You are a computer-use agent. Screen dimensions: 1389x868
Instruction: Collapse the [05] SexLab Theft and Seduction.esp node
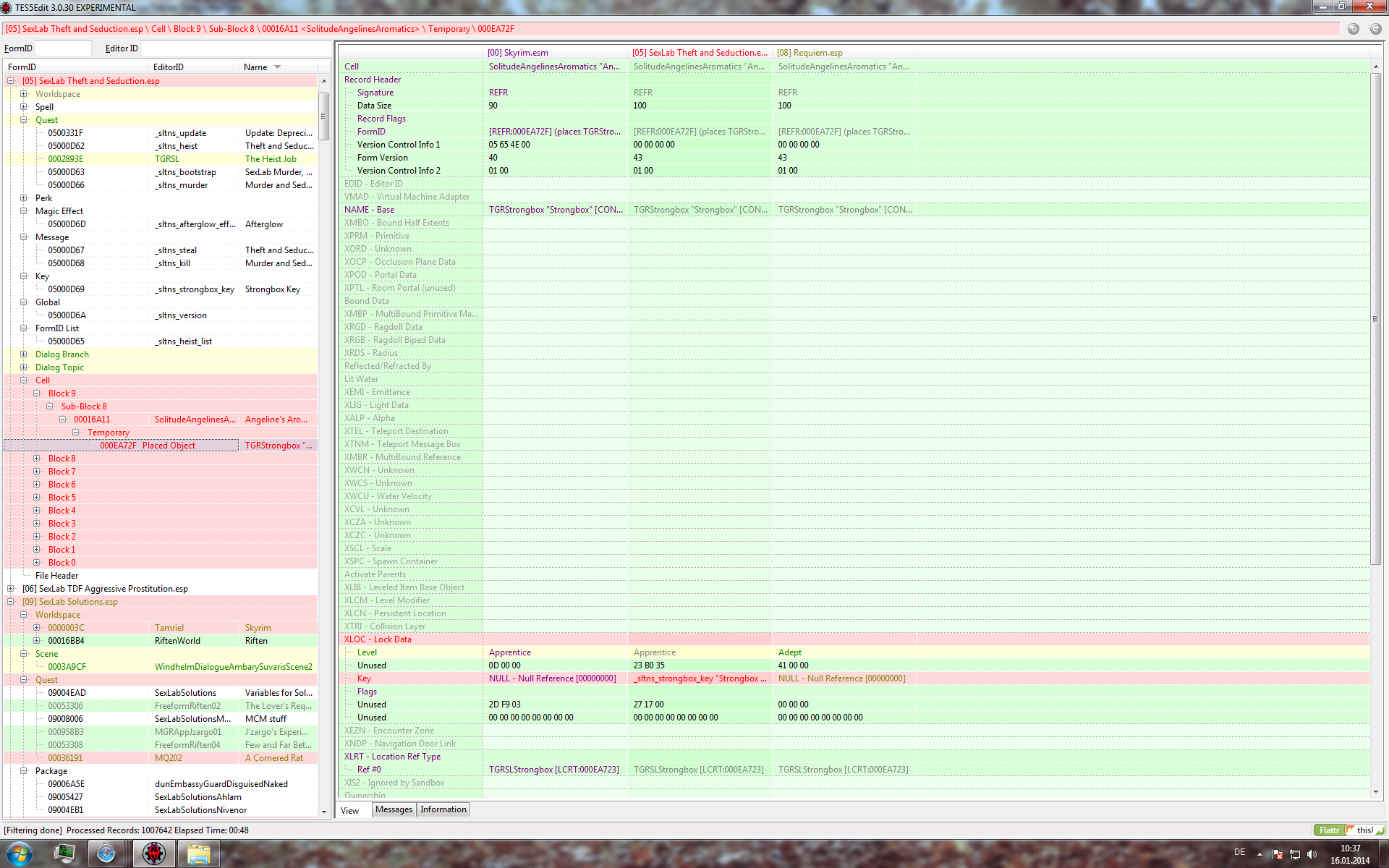click(11, 81)
